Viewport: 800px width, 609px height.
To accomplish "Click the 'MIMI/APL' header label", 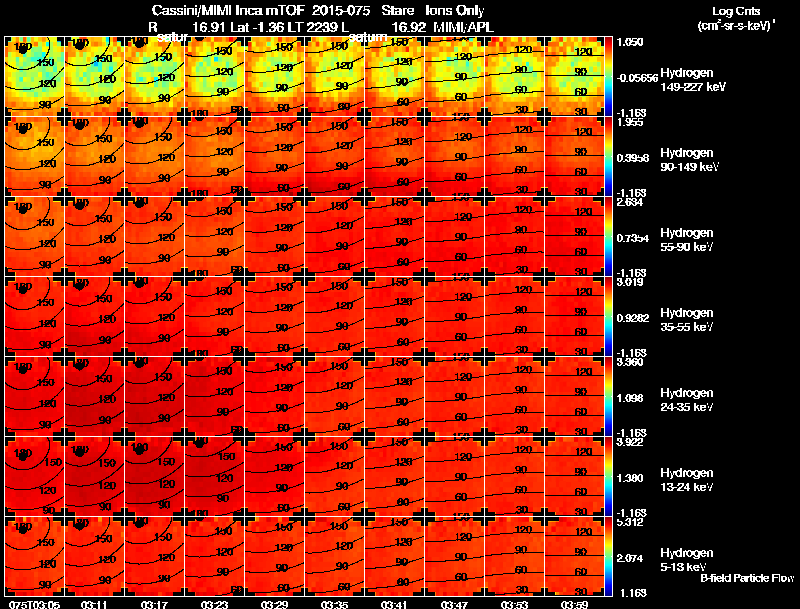I will pyautogui.click(x=463, y=27).
